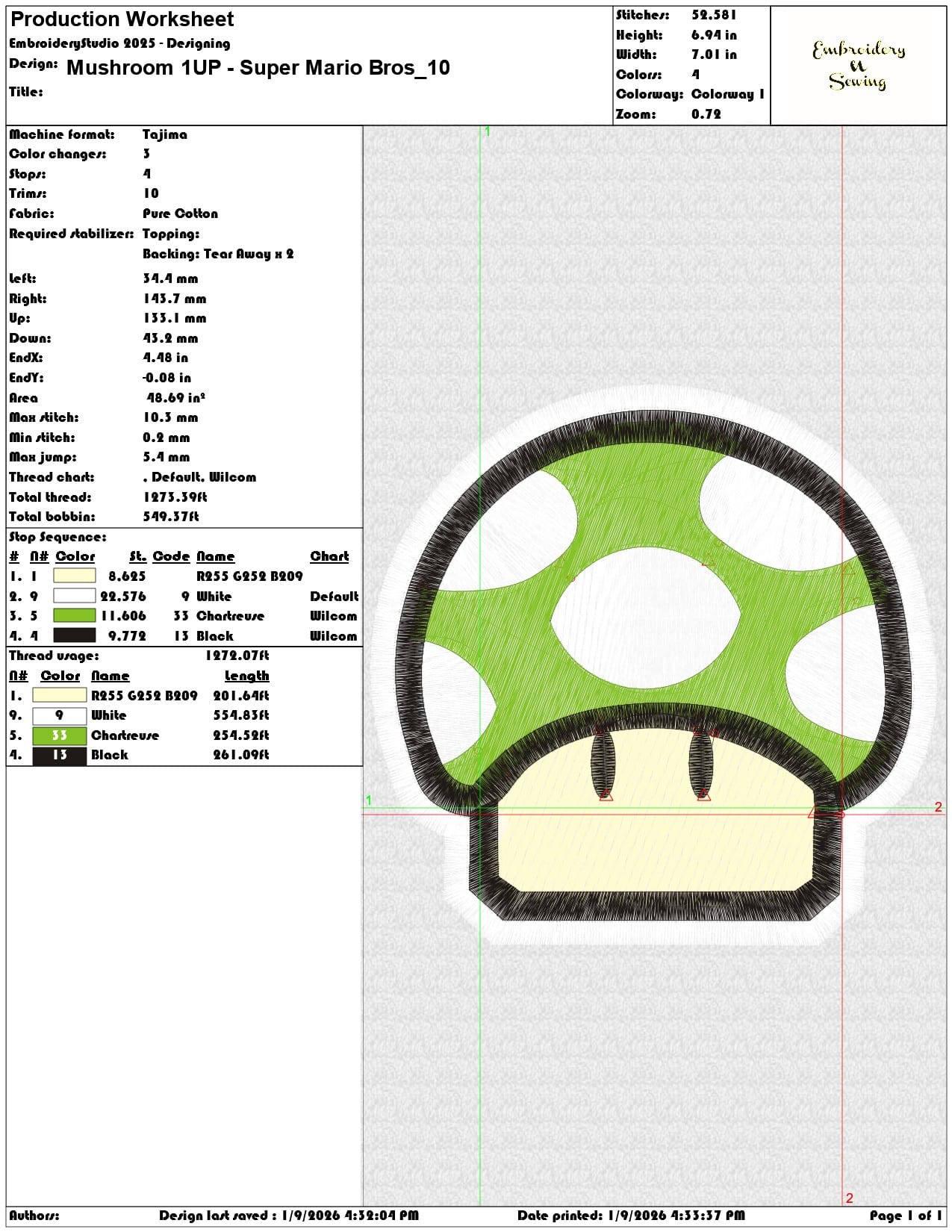Click the Date printed timestamp
Image resolution: width=952 pixels, height=1232 pixels.
631,1216
